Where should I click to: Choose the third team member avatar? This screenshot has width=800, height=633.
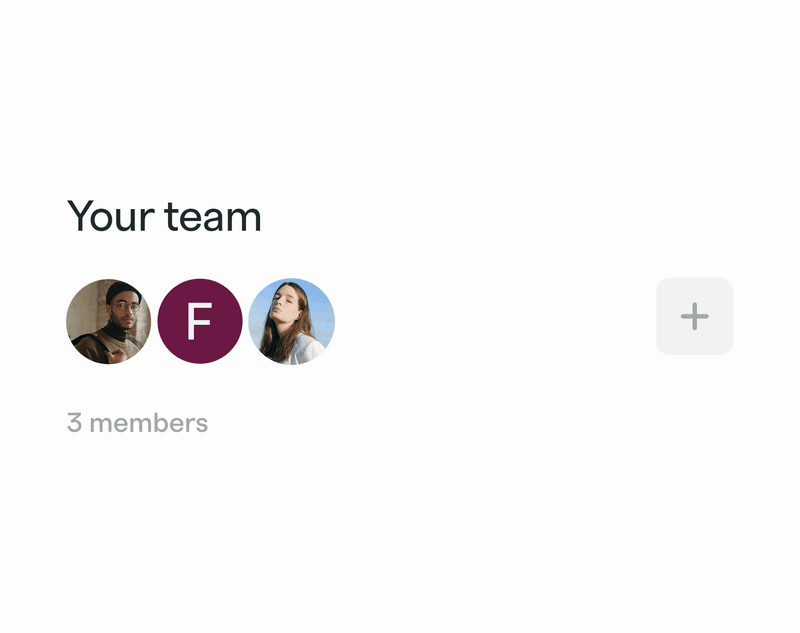point(291,321)
